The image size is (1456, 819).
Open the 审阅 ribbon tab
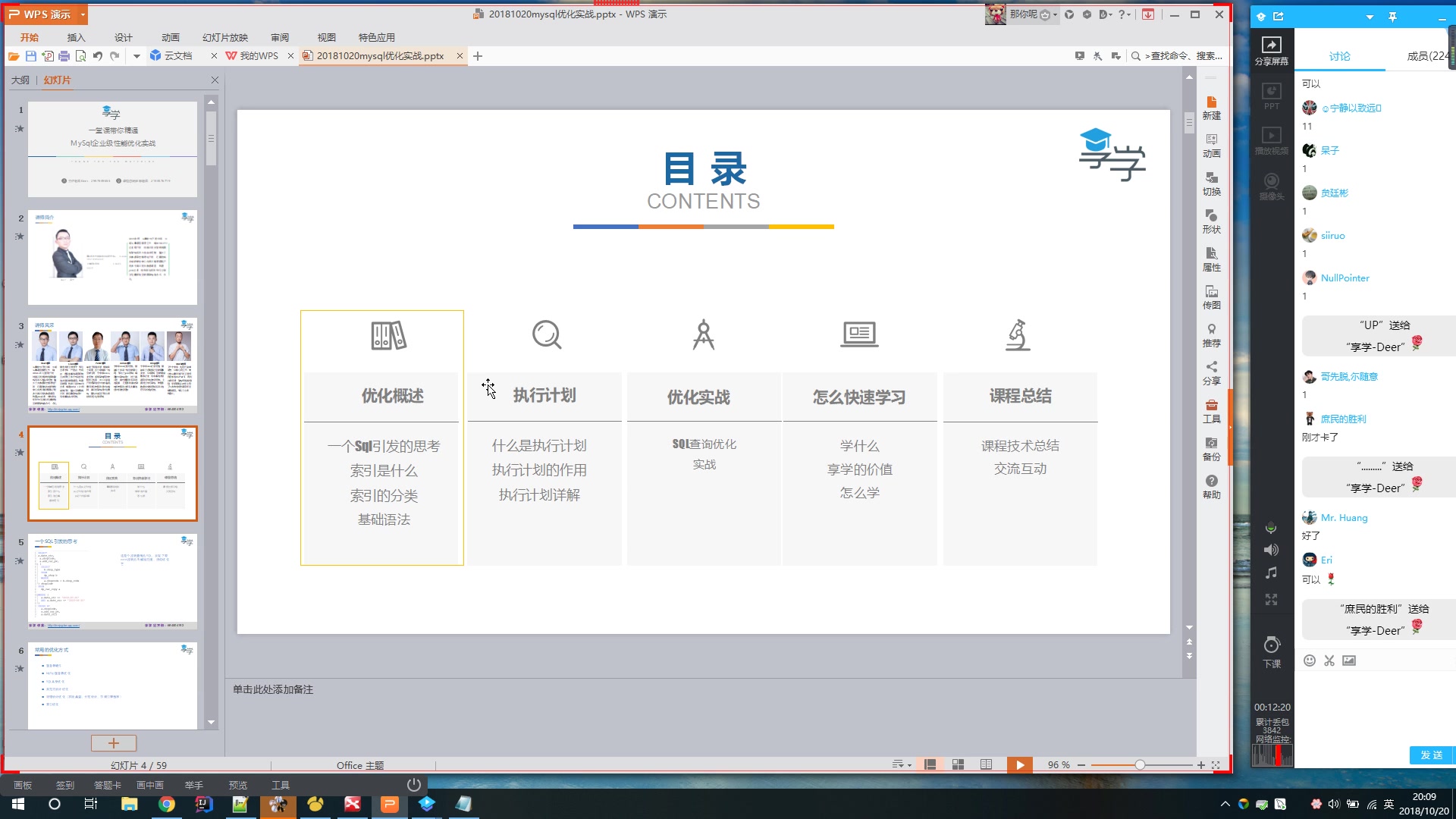point(280,37)
